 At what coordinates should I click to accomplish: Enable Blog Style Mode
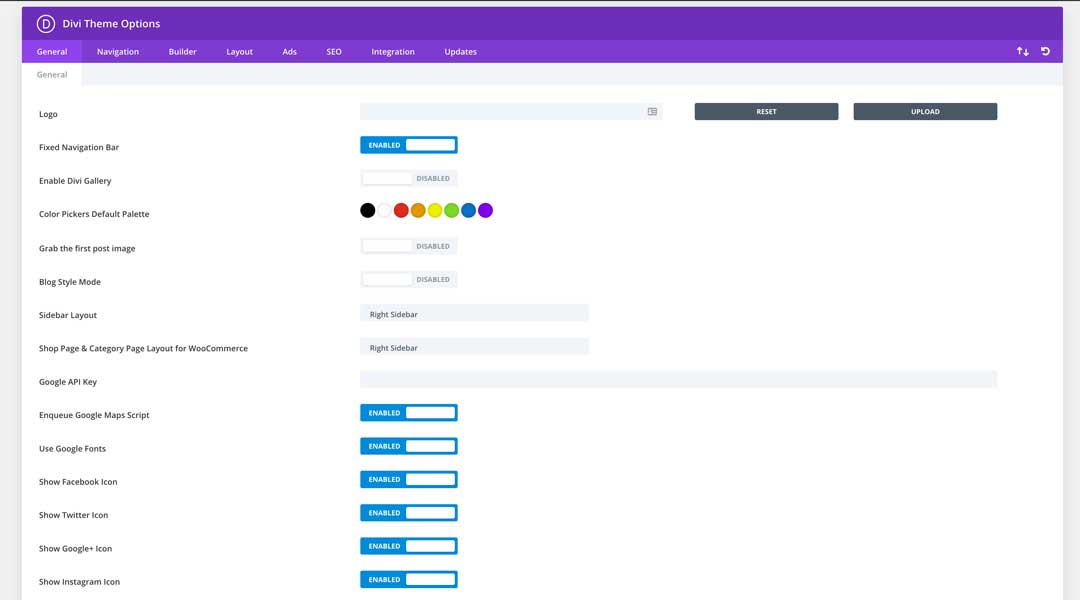[x=408, y=280]
